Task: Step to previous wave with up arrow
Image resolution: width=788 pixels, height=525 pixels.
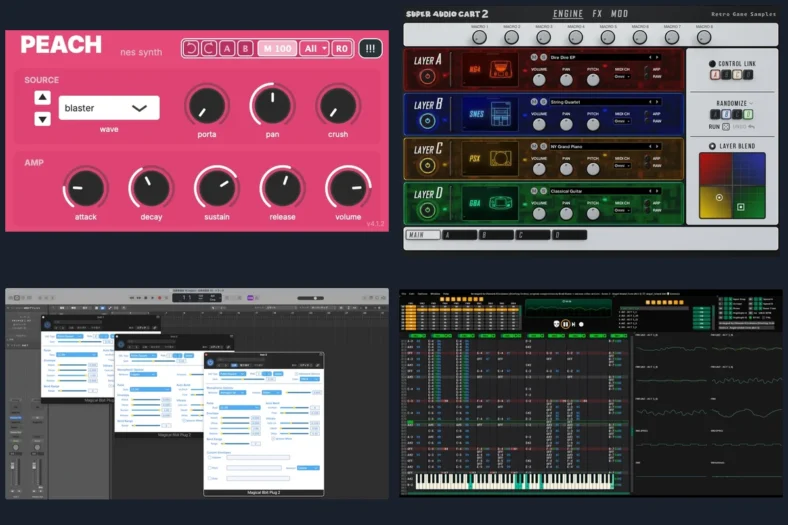Action: [x=42, y=97]
